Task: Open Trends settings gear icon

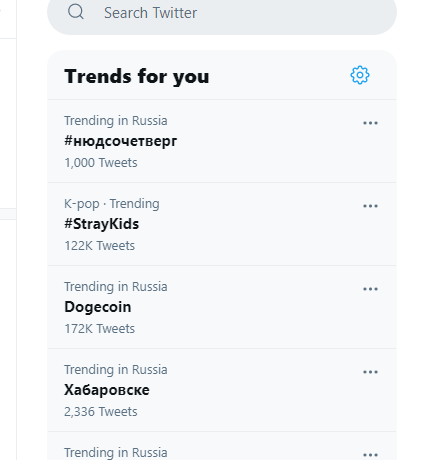Action: (360, 75)
